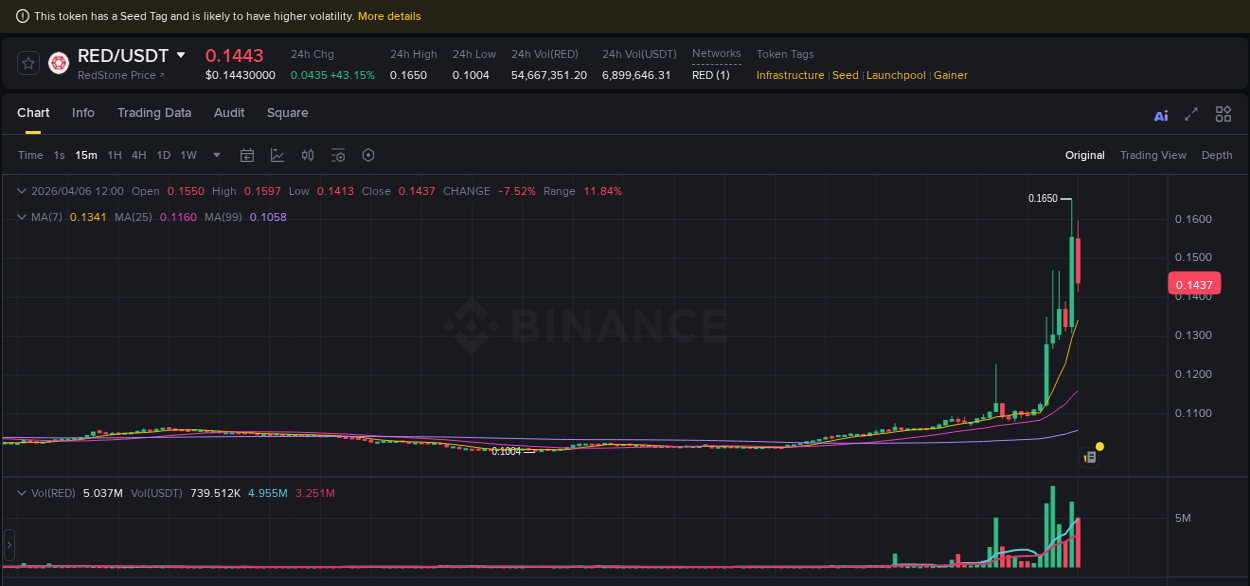The width and height of the screenshot is (1250, 586).
Task: Open the RED/USDT pair selector dropdown
Action: click(x=181, y=55)
